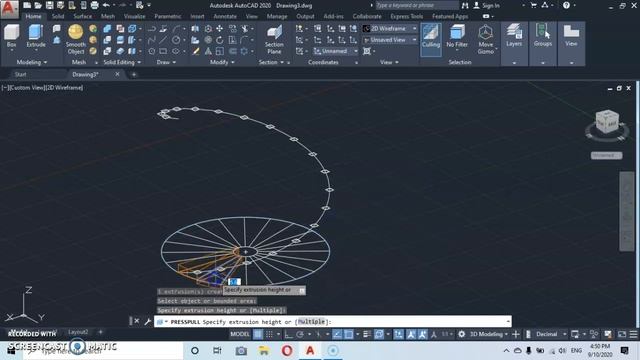The height and width of the screenshot is (360, 640).
Task: Open the viewport controls Custom View label
Action: click(x=27, y=88)
